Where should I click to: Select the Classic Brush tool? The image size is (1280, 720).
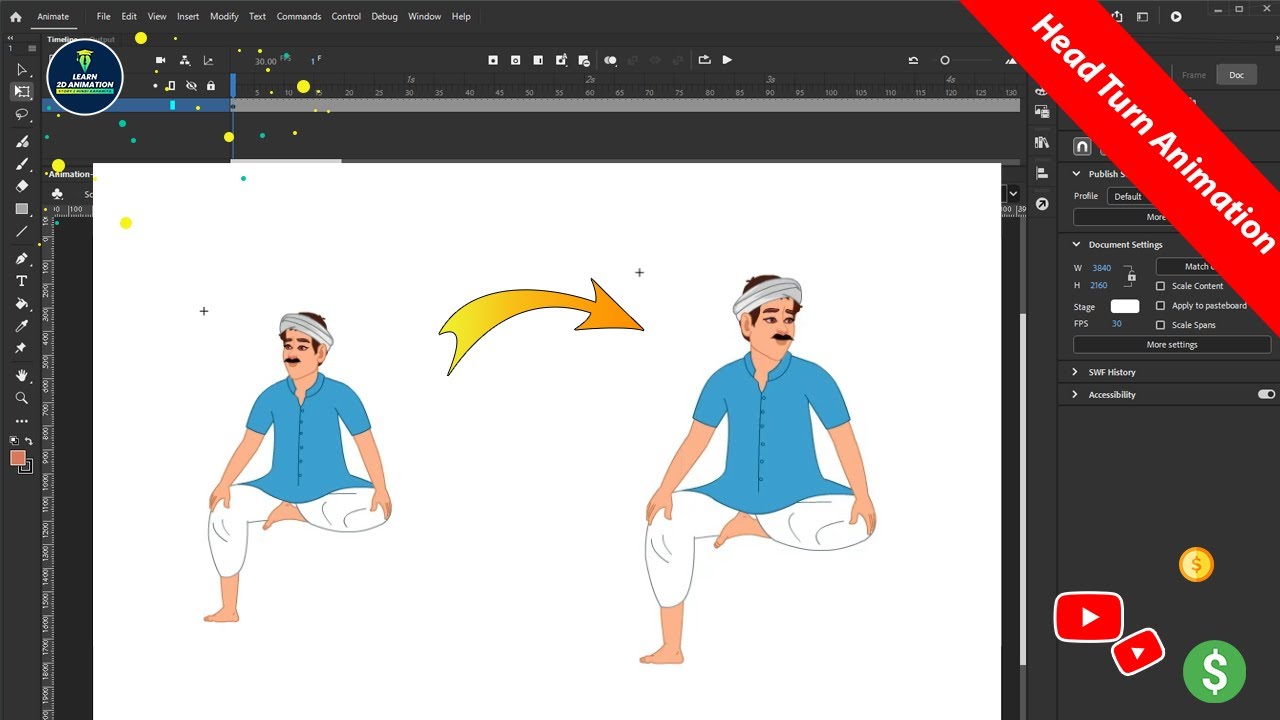click(x=22, y=164)
